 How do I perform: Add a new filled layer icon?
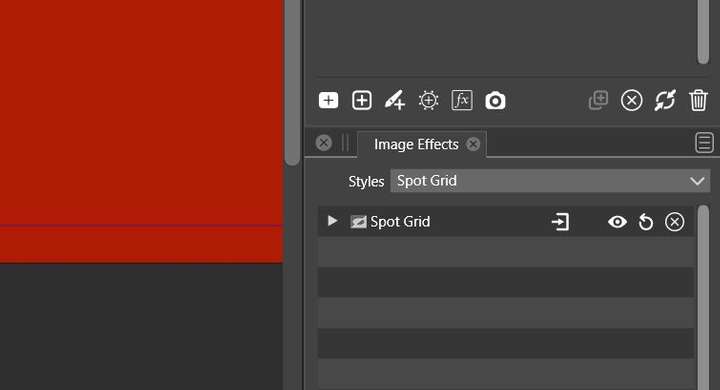(x=328, y=101)
